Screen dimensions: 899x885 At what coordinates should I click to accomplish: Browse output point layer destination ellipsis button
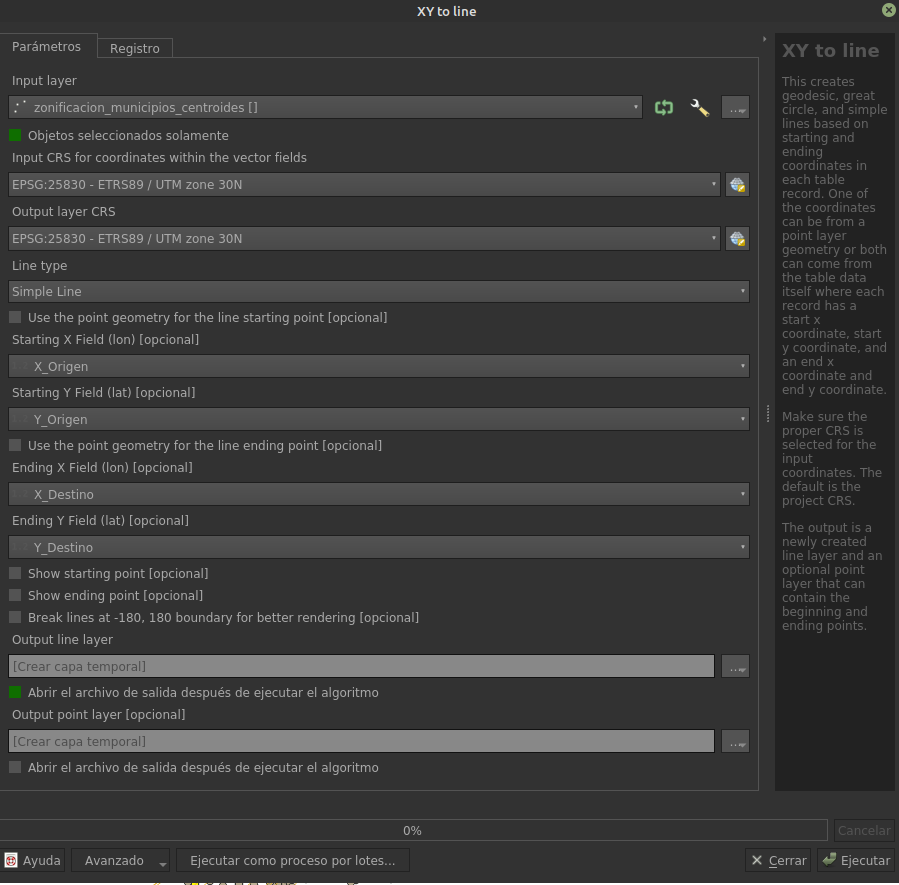pos(736,741)
